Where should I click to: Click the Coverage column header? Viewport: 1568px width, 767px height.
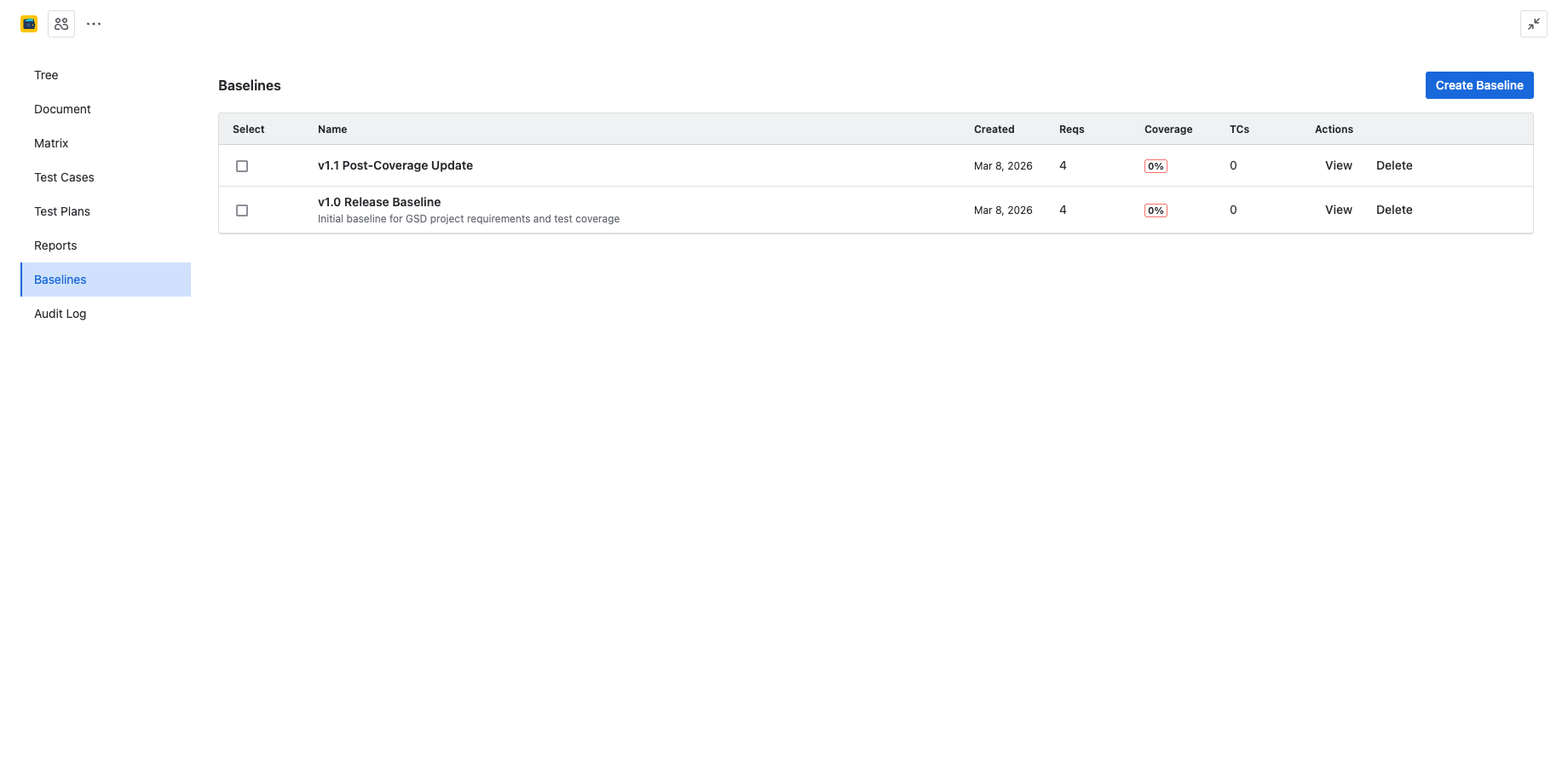[x=1168, y=129]
